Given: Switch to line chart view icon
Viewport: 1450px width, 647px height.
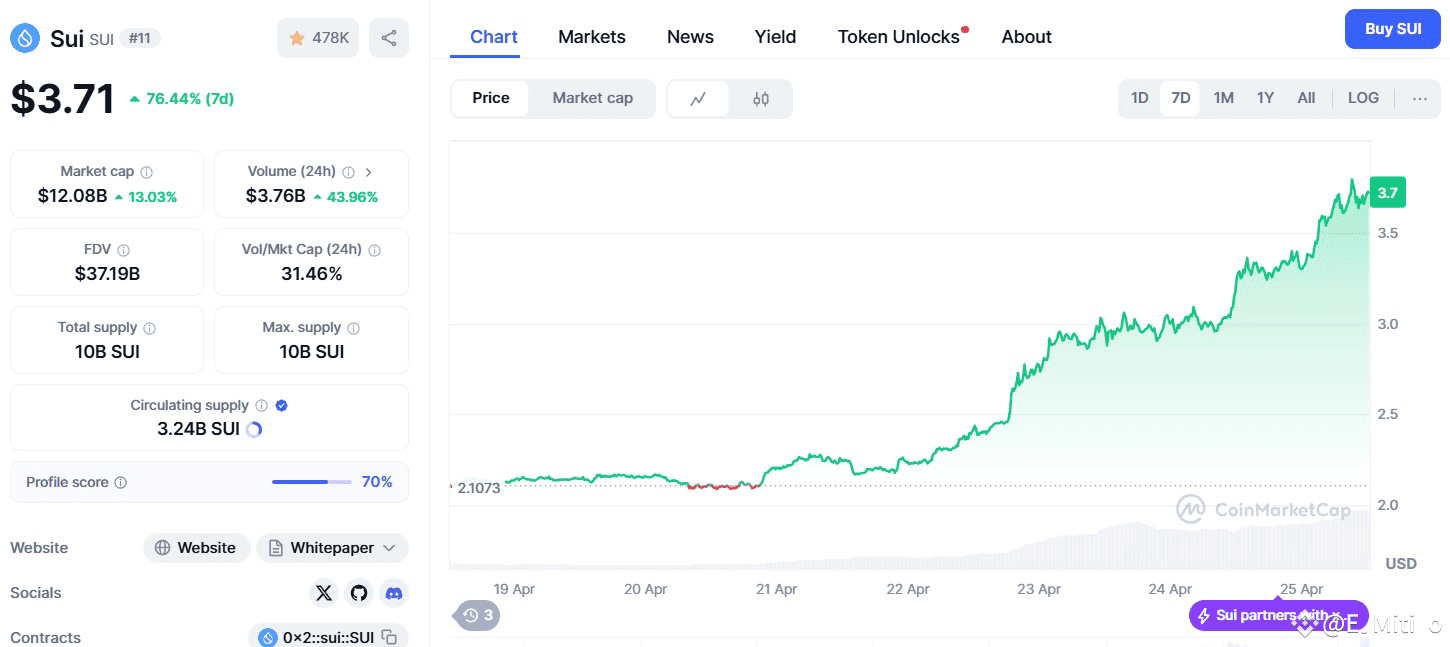Looking at the screenshot, I should pos(698,98).
